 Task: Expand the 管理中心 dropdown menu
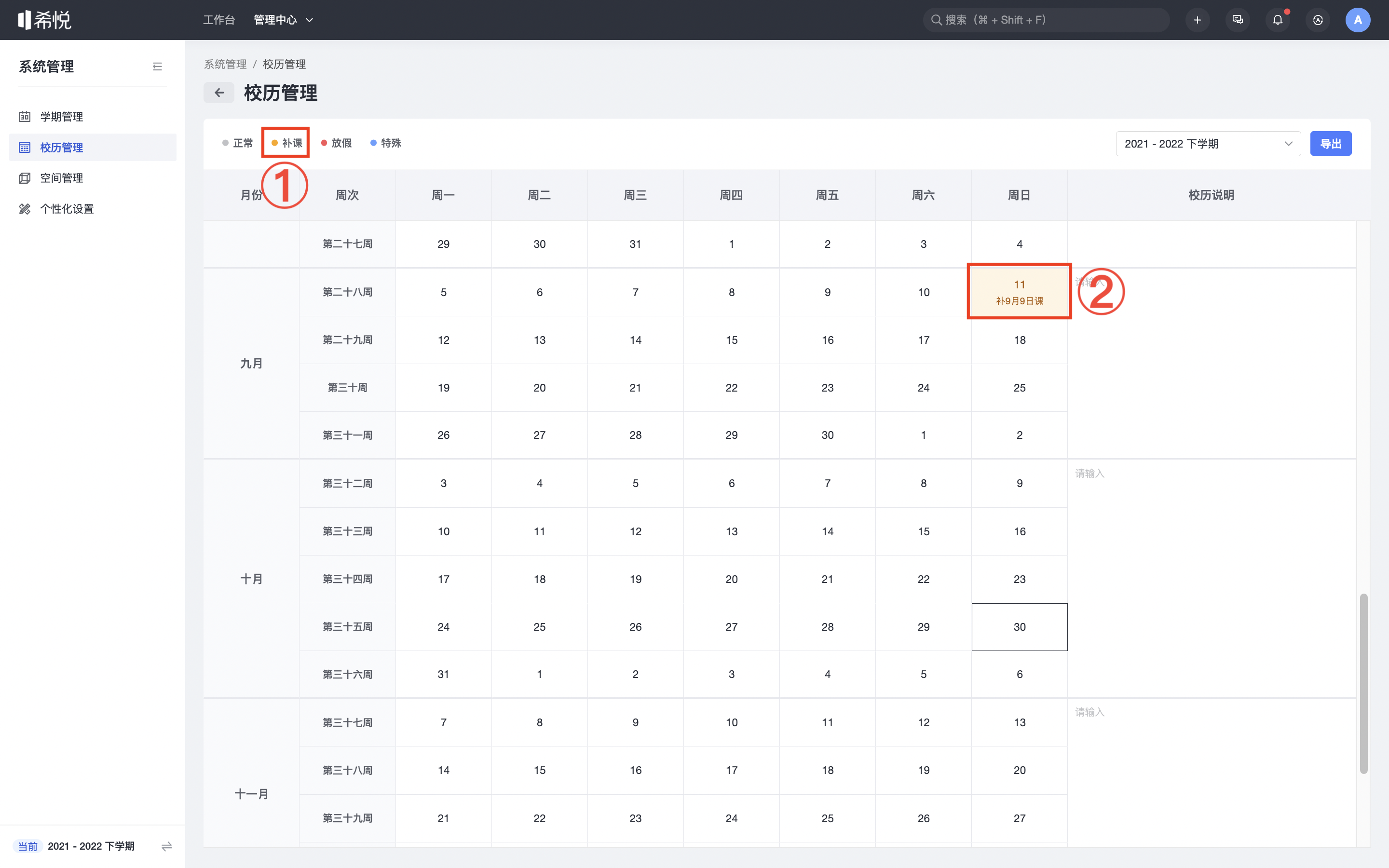[x=284, y=20]
